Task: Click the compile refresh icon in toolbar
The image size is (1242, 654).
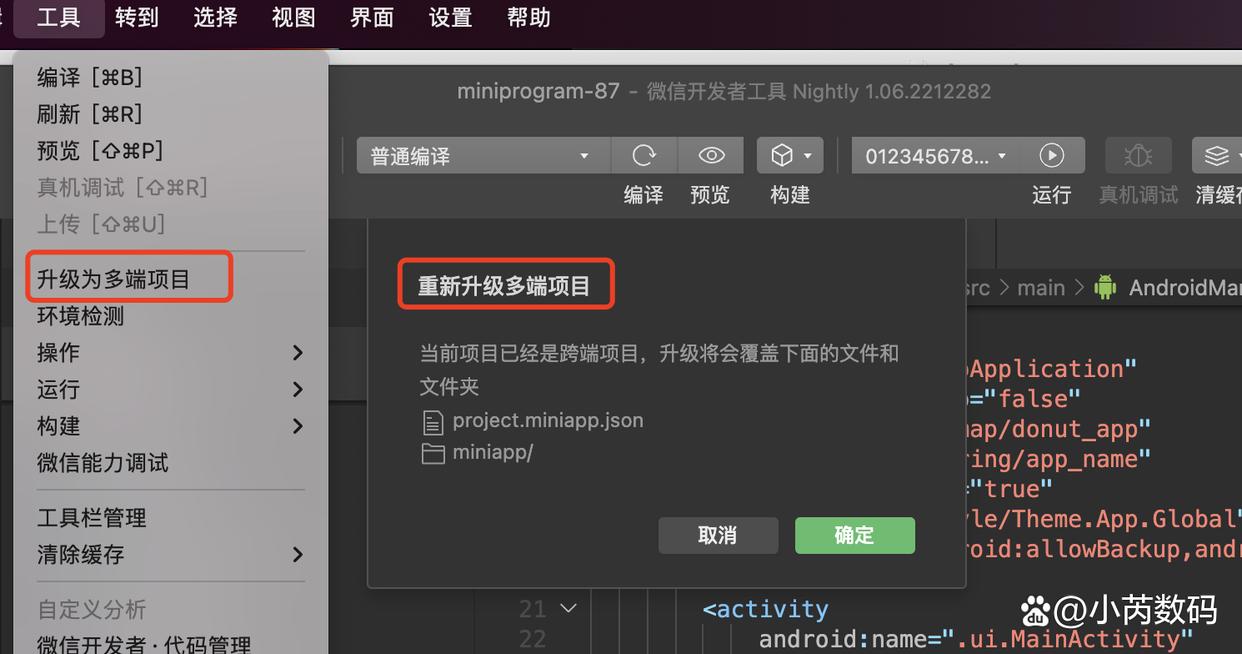Action: [644, 156]
